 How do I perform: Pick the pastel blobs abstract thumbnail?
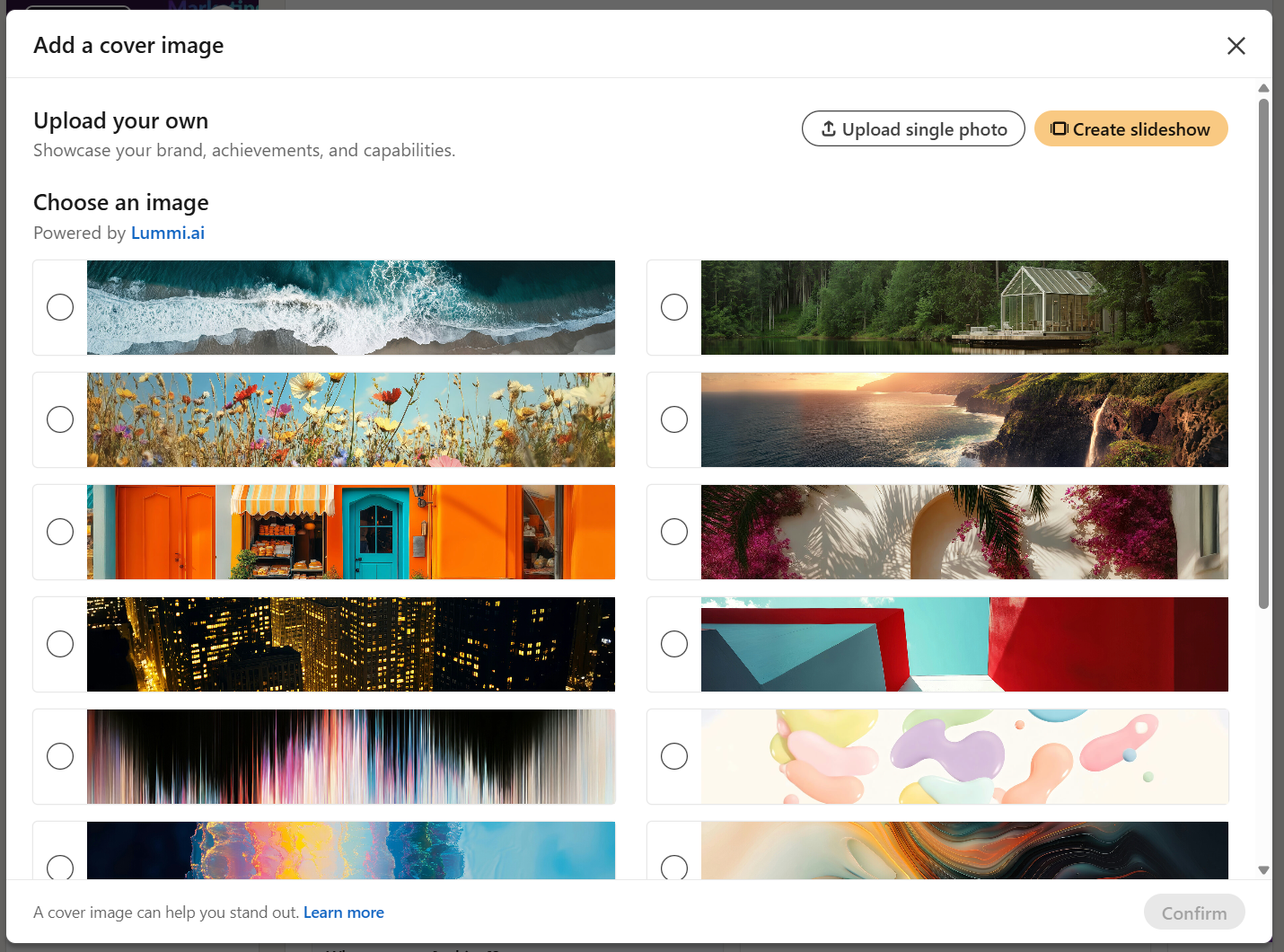(964, 756)
